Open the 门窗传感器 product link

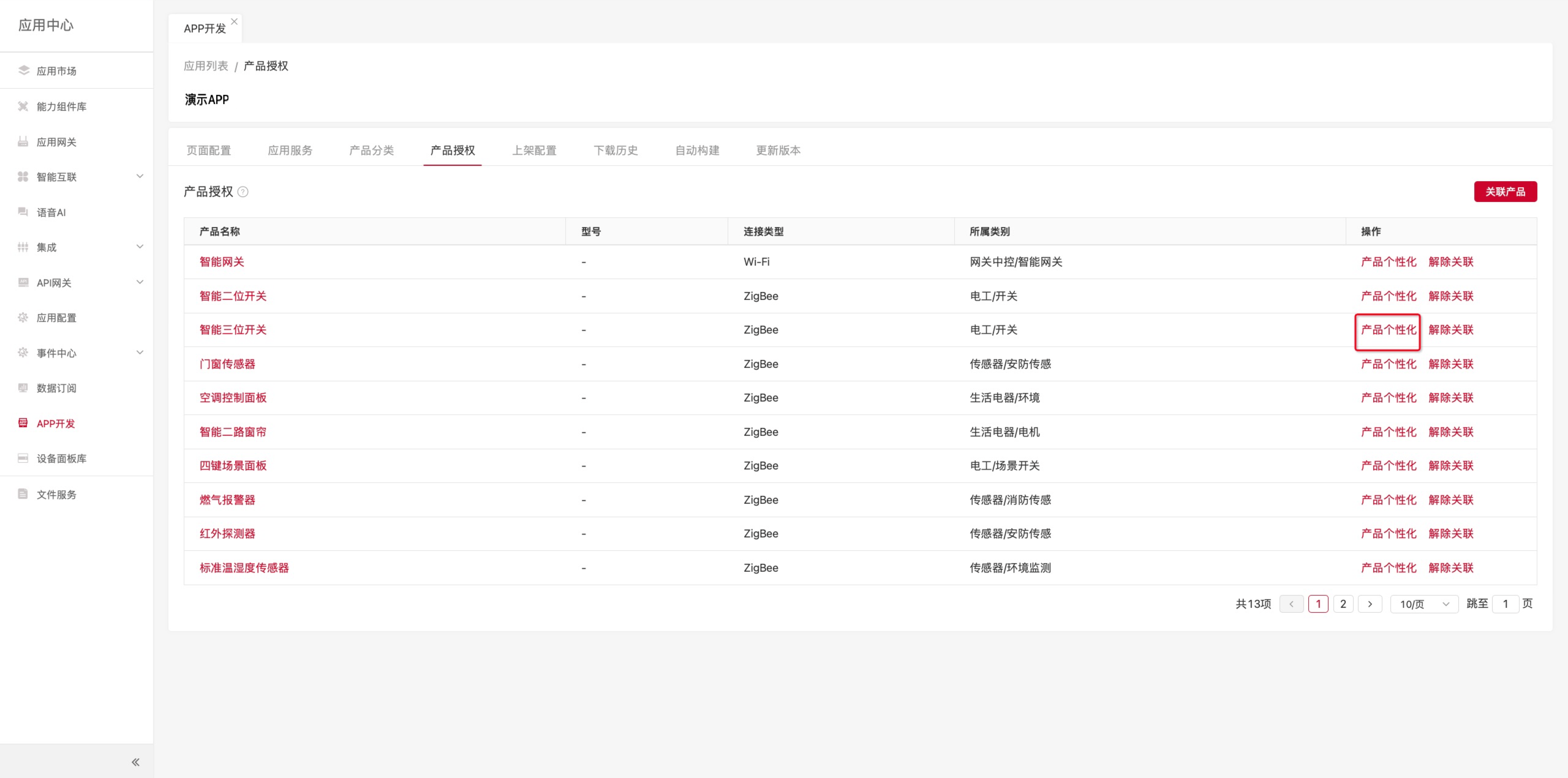tap(227, 364)
